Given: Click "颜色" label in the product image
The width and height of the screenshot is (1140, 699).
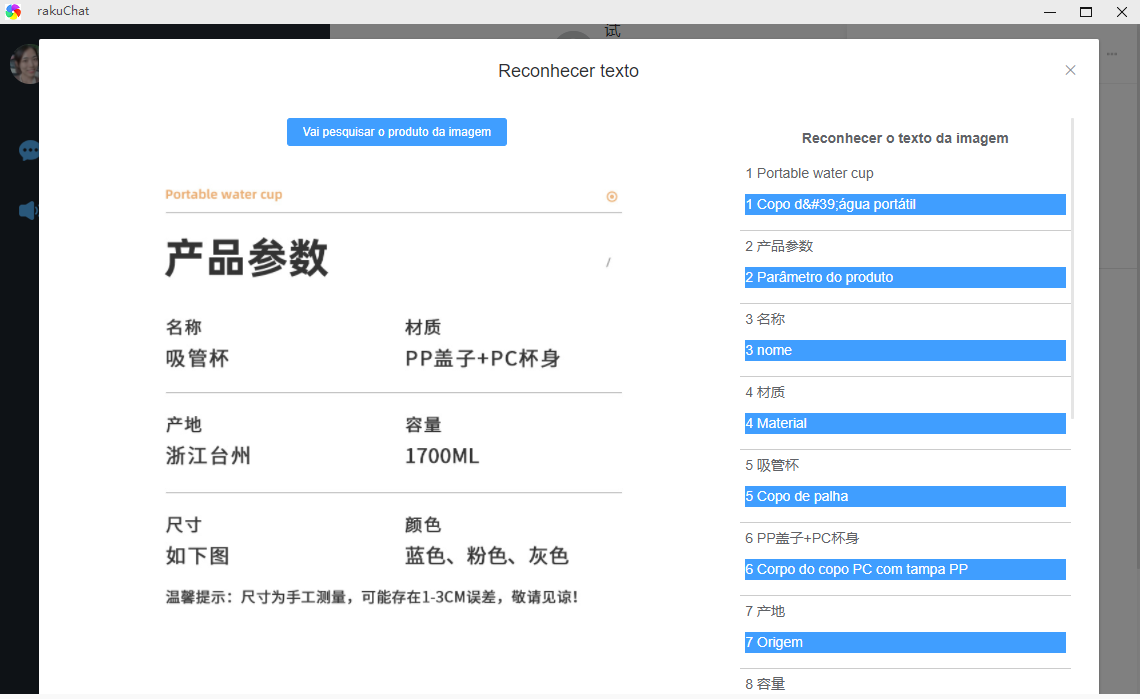Looking at the screenshot, I should tap(423, 524).
